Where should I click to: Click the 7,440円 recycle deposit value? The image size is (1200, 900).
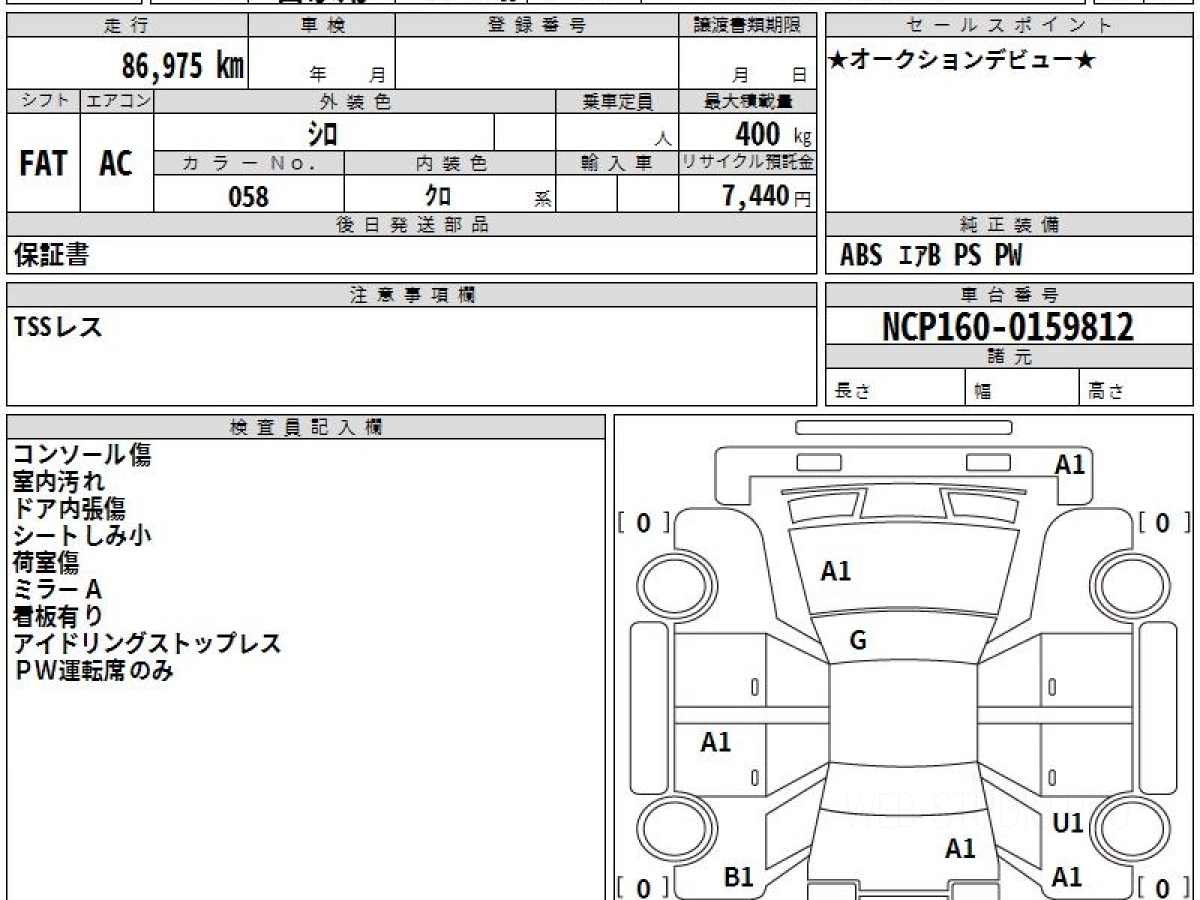point(767,196)
